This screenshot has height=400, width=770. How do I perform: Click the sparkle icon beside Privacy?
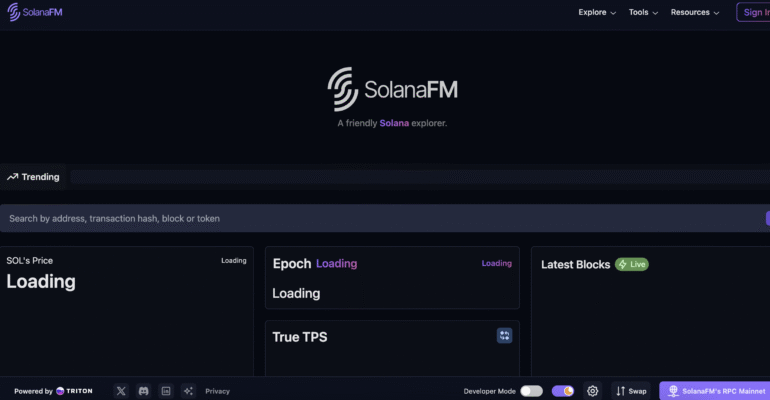tap(188, 391)
